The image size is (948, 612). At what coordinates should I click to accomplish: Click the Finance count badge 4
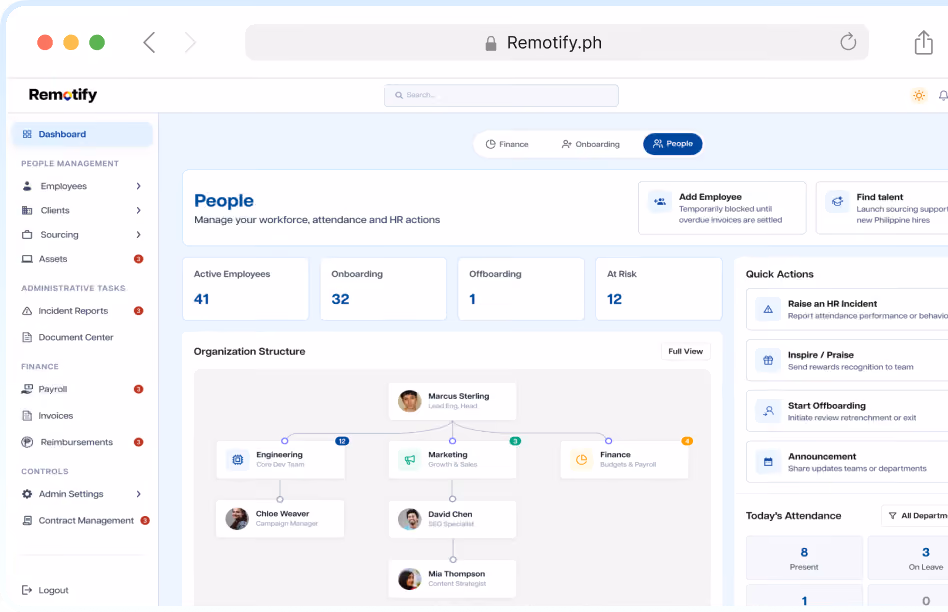pos(687,441)
